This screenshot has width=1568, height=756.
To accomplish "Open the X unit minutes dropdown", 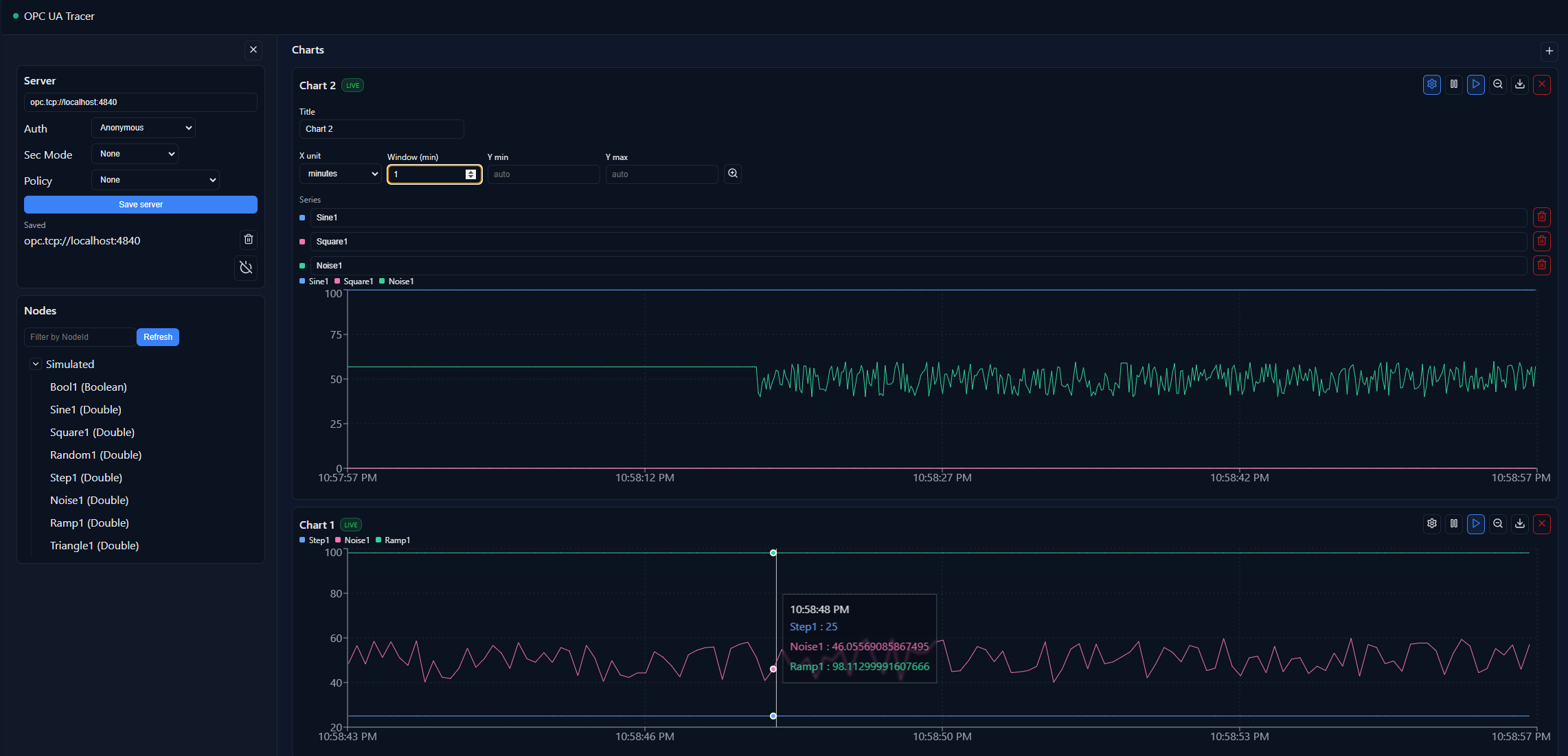I will pyautogui.click(x=341, y=174).
